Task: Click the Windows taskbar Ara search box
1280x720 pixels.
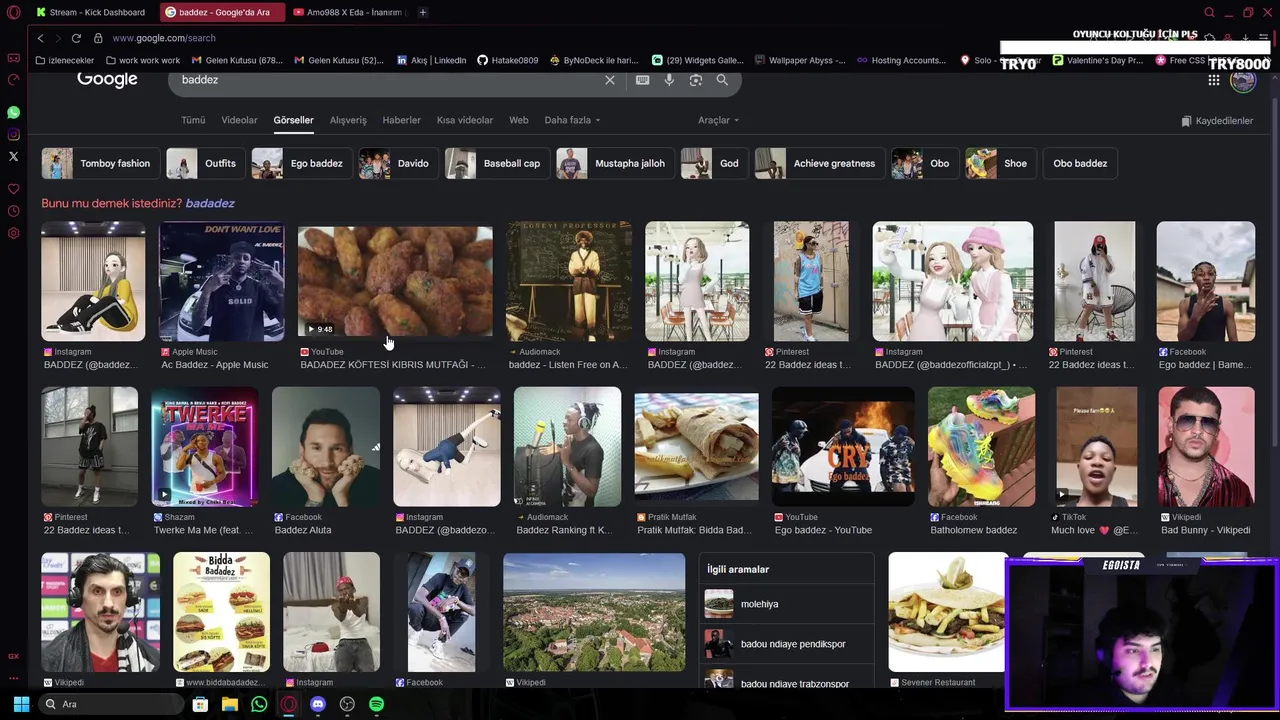Action: [111, 704]
